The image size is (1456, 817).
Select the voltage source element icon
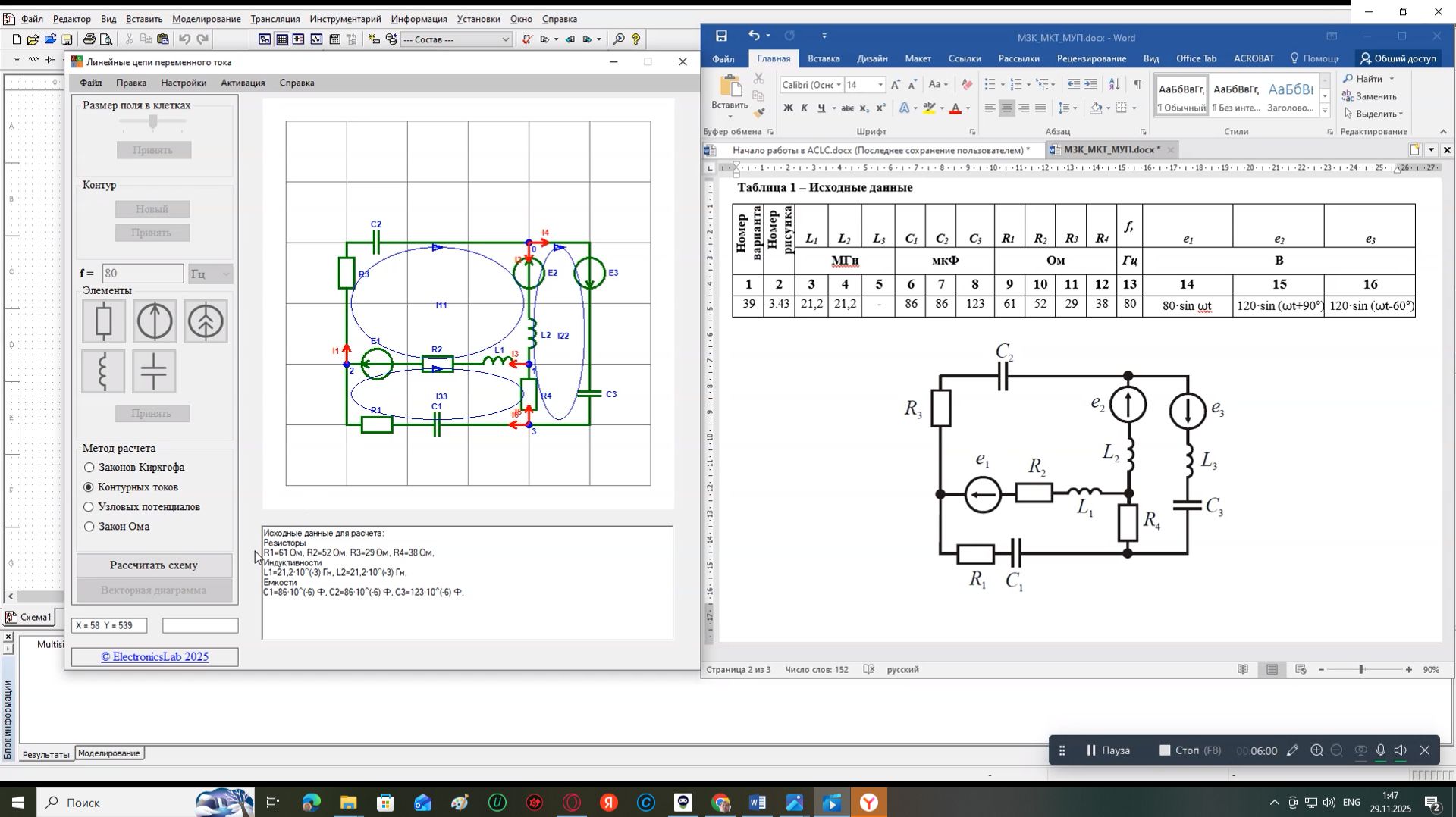coord(154,321)
